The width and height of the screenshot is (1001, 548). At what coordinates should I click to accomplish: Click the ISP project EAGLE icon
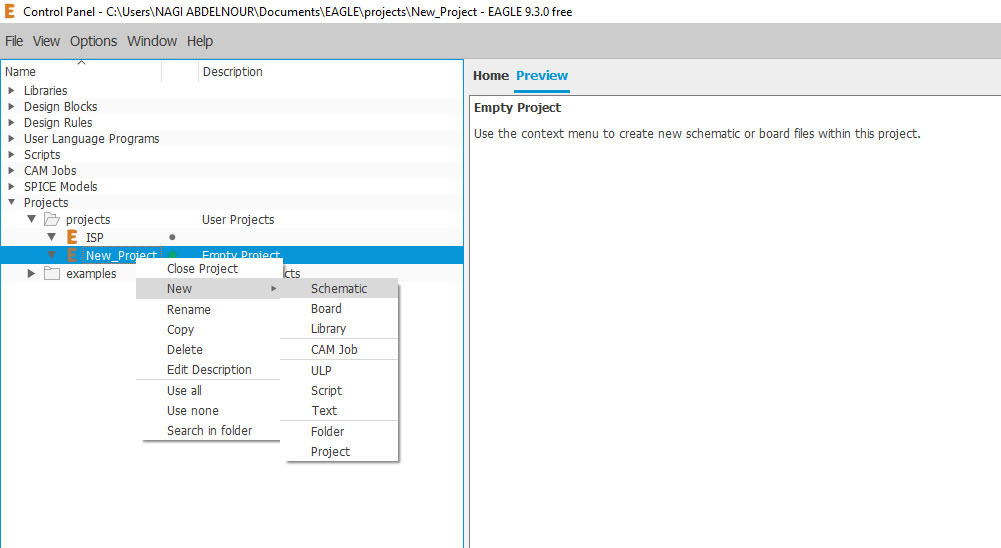tap(72, 238)
